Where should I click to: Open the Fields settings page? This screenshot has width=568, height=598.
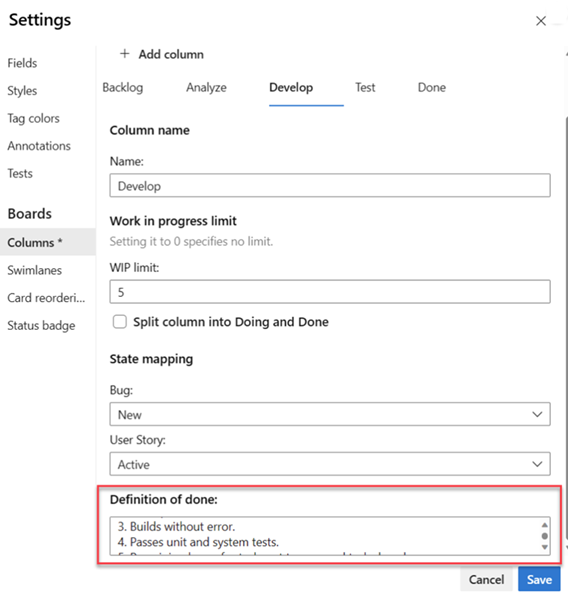[x=22, y=63]
